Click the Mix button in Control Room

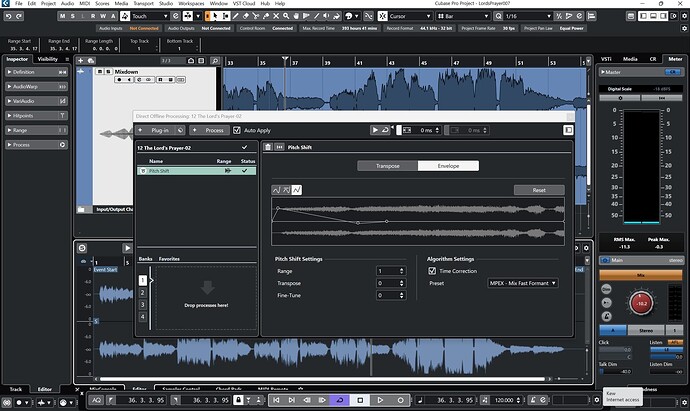640,275
